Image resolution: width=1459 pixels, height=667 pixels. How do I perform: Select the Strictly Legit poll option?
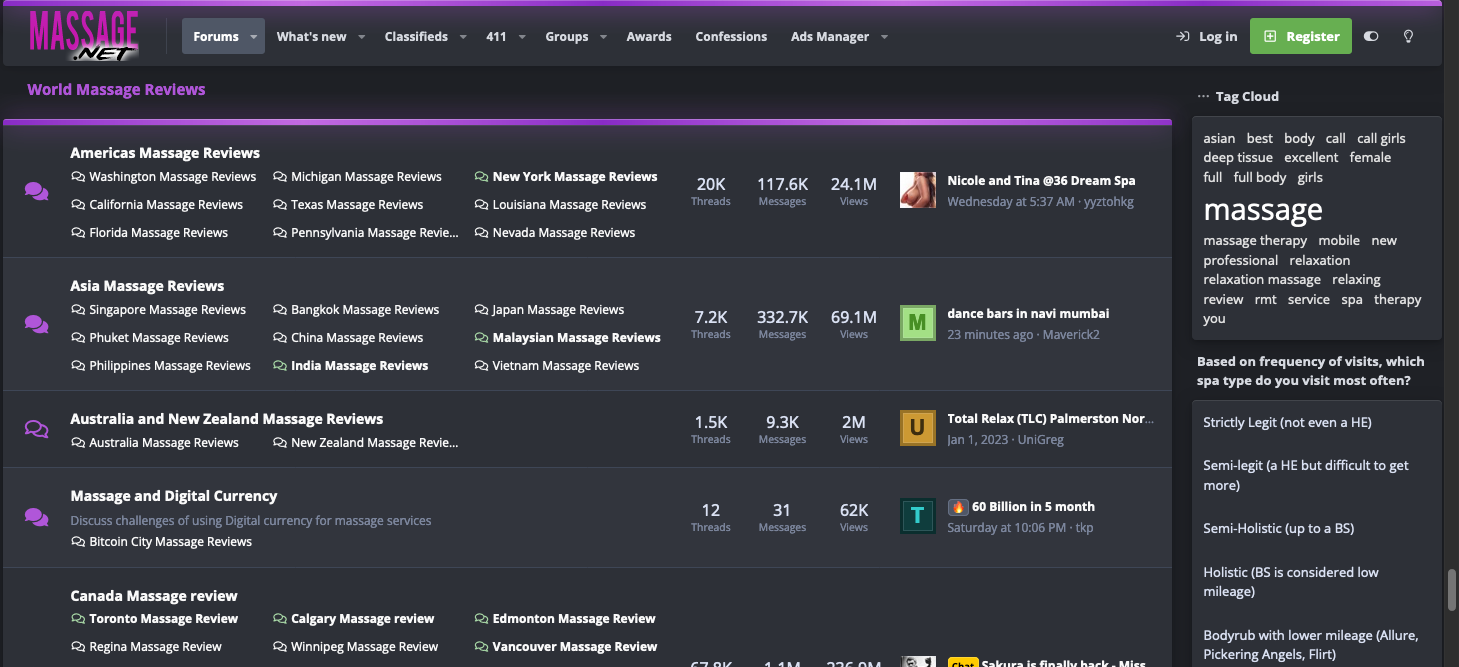pos(1286,422)
